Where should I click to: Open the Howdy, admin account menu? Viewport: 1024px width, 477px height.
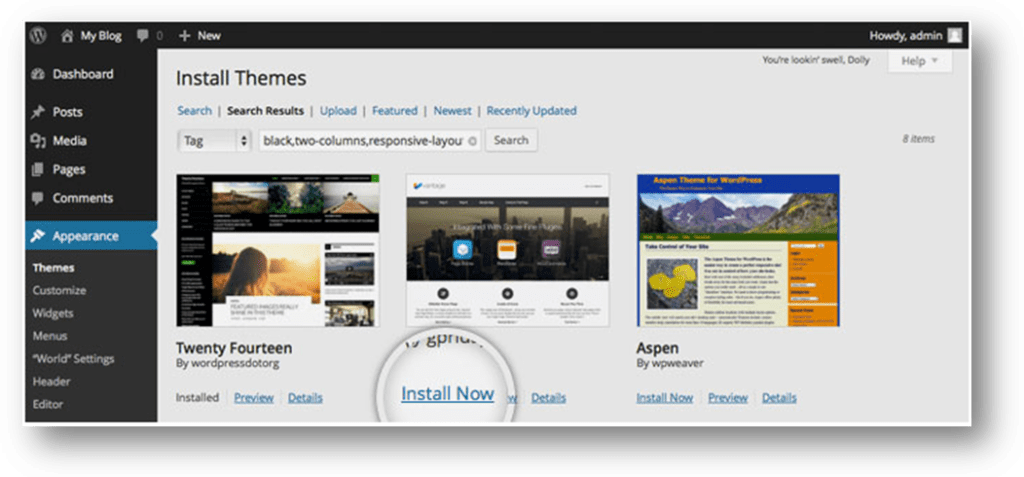(916, 35)
